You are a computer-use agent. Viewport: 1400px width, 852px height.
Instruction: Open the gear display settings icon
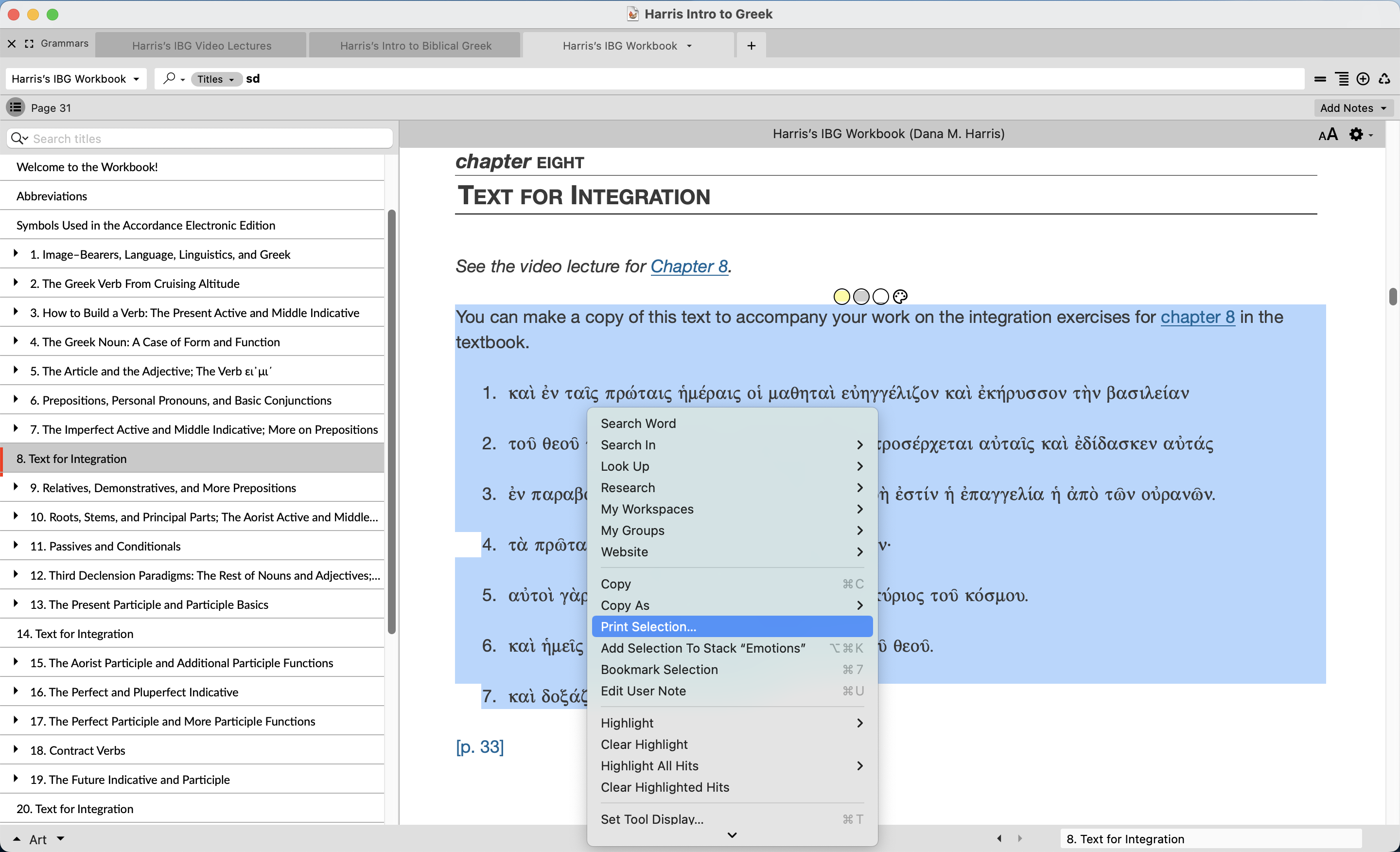tap(1356, 135)
